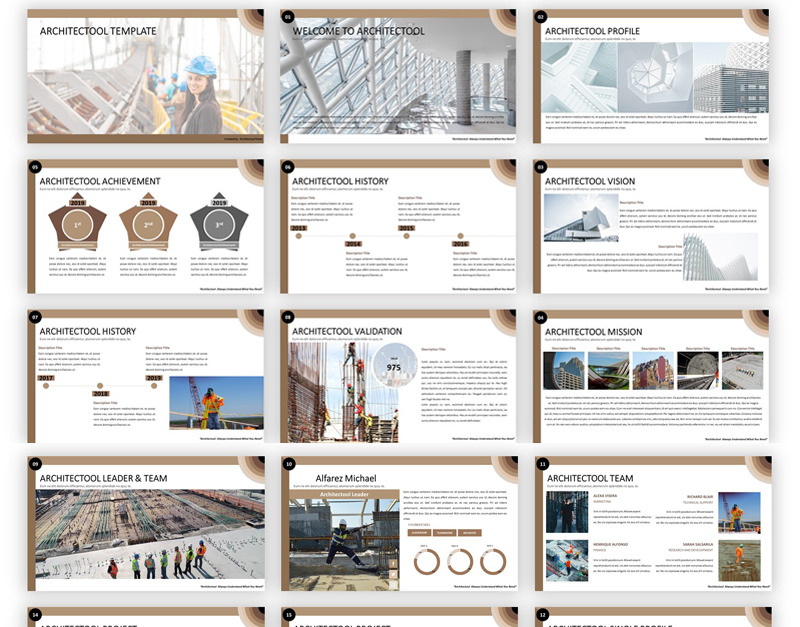
Task: Open the Architectool History slide numbered 06
Action: click(398, 226)
